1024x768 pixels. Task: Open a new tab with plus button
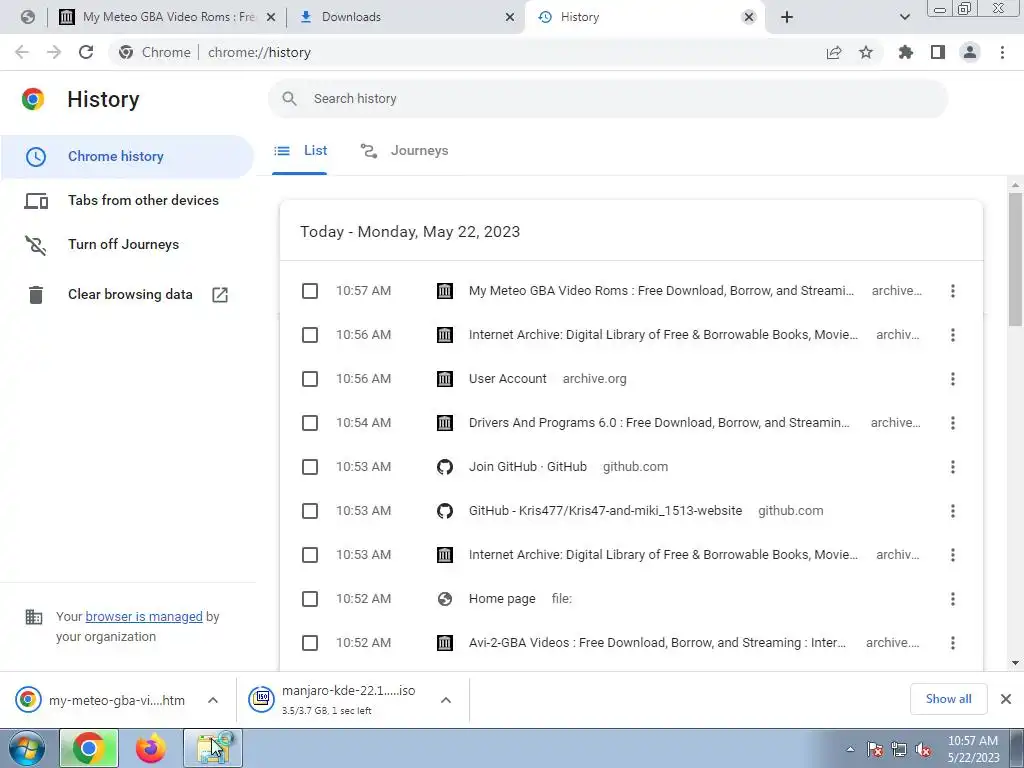[x=787, y=17]
